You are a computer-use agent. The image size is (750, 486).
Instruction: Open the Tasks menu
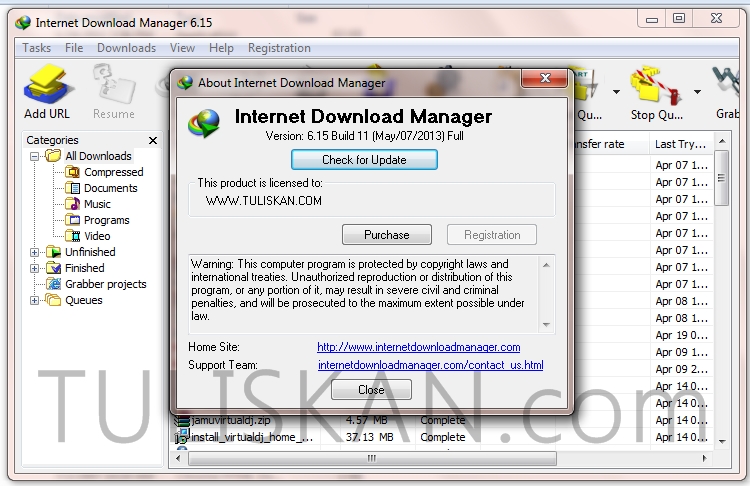point(36,48)
